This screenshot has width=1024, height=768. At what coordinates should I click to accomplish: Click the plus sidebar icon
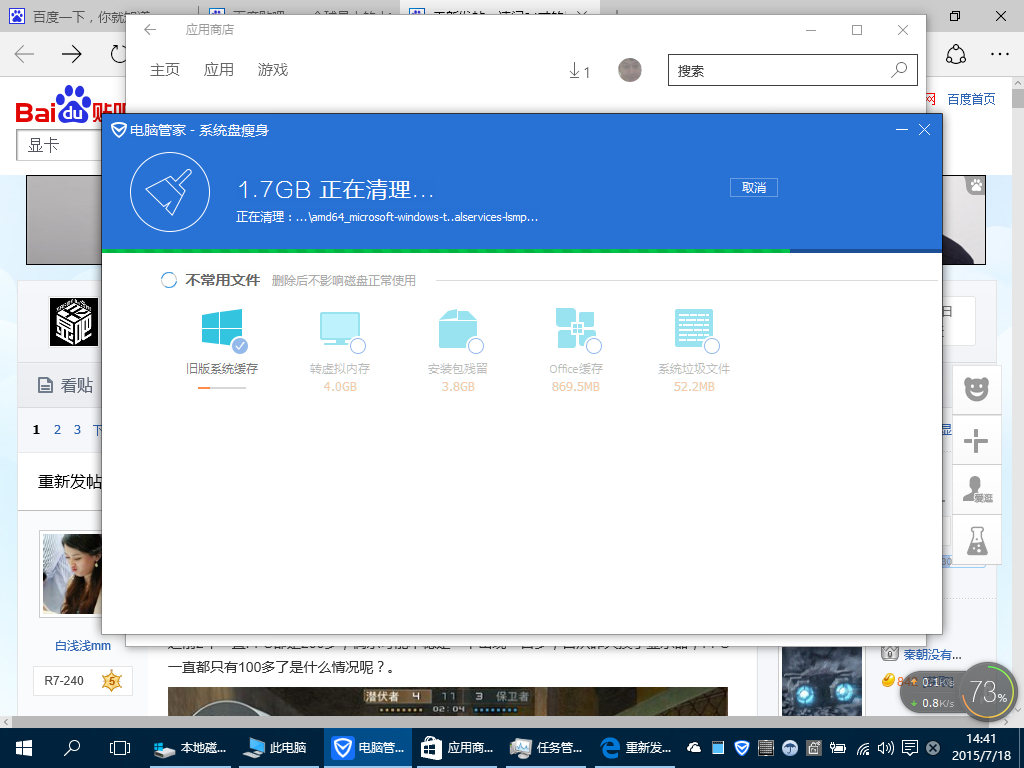[976, 440]
